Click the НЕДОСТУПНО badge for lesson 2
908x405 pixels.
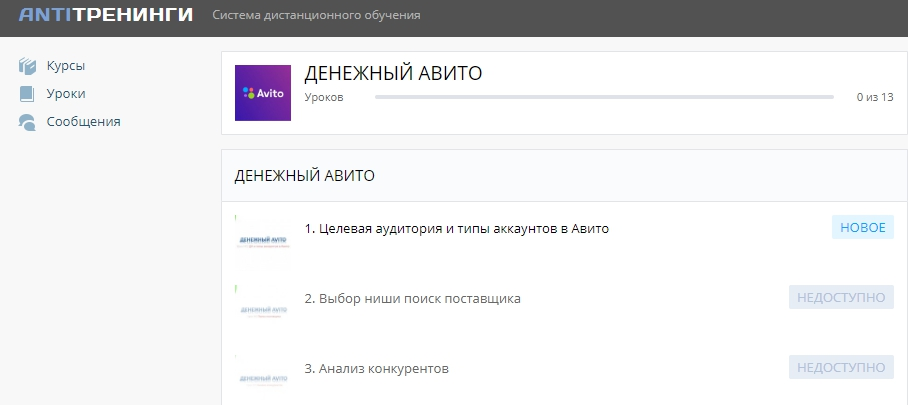841,297
